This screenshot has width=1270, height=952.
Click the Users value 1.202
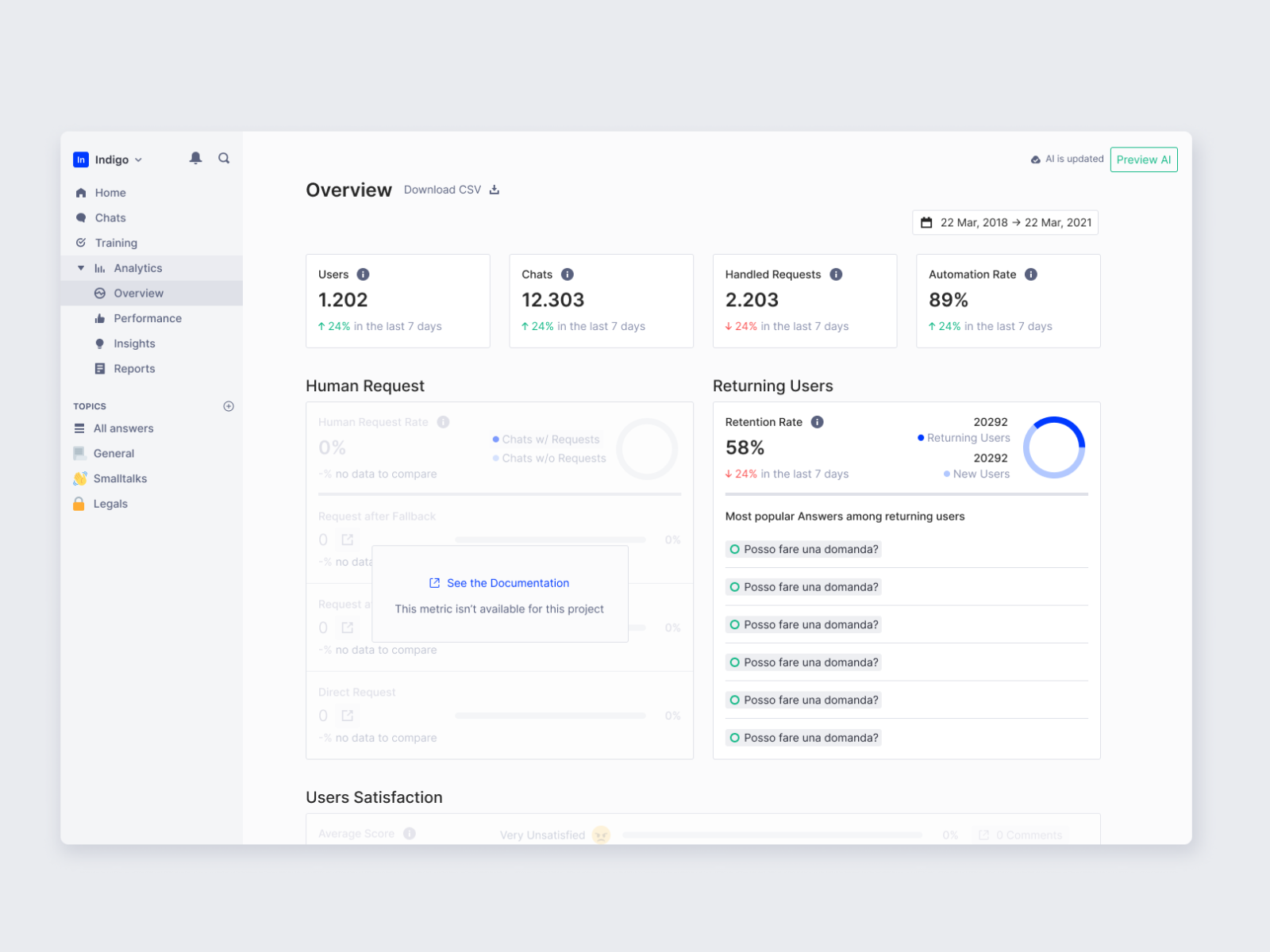(x=343, y=300)
